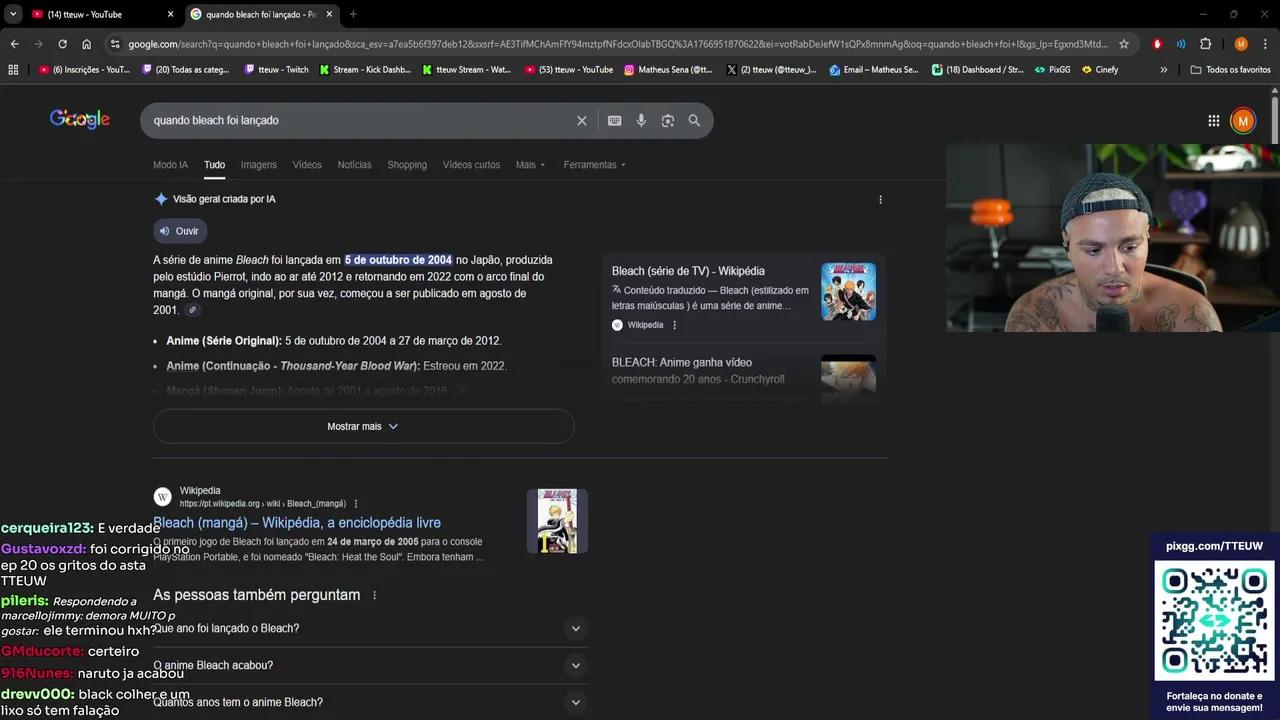Bookmark this page with the star icon
Screen dimensions: 1280x720
(1124, 44)
